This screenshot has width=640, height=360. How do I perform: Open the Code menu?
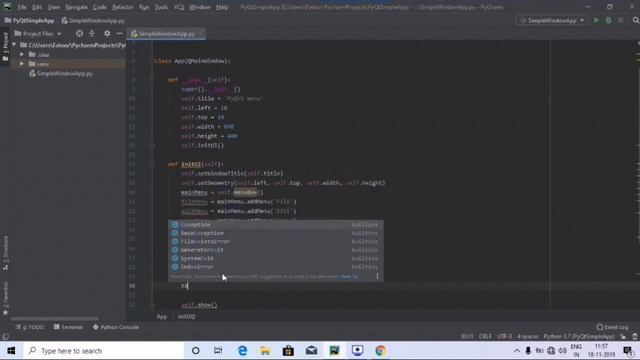pyautogui.click(x=100, y=7)
